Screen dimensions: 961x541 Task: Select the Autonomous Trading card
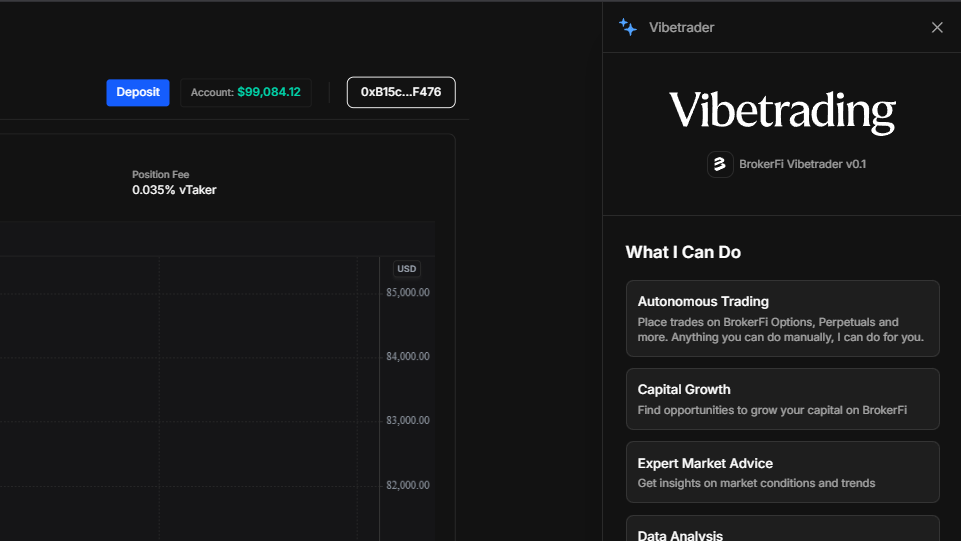782,318
